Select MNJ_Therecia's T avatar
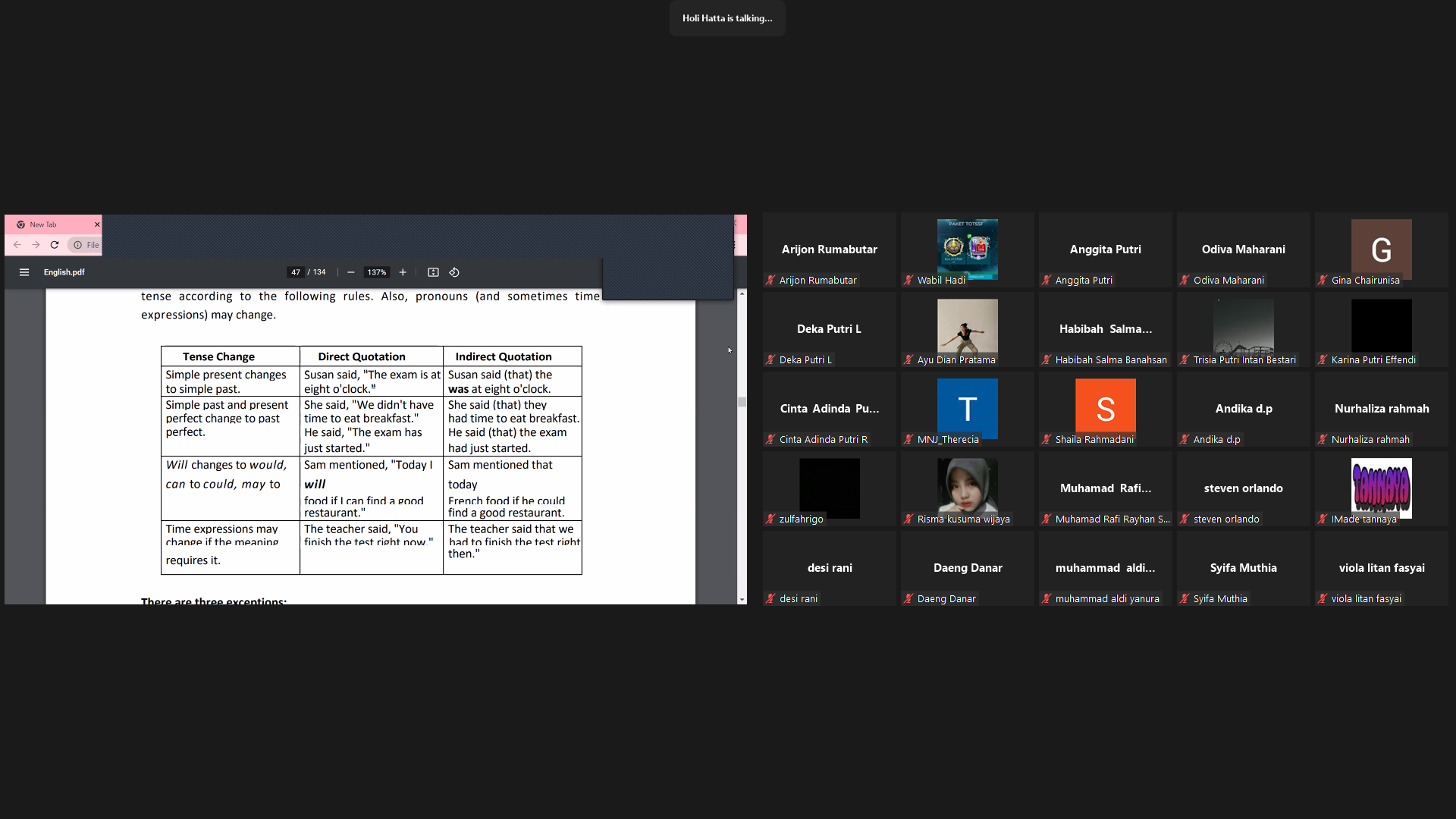The image size is (1456, 819). (968, 409)
